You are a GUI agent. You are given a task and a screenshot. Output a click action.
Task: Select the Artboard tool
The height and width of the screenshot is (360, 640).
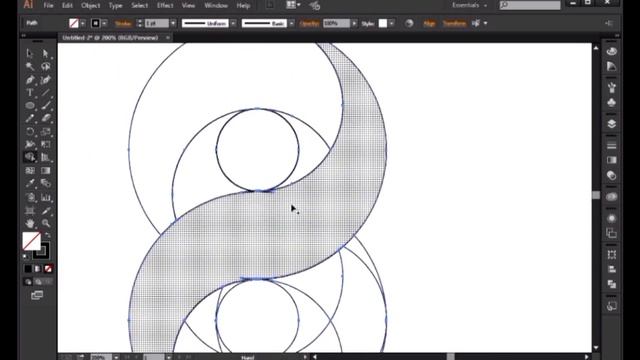[30, 211]
